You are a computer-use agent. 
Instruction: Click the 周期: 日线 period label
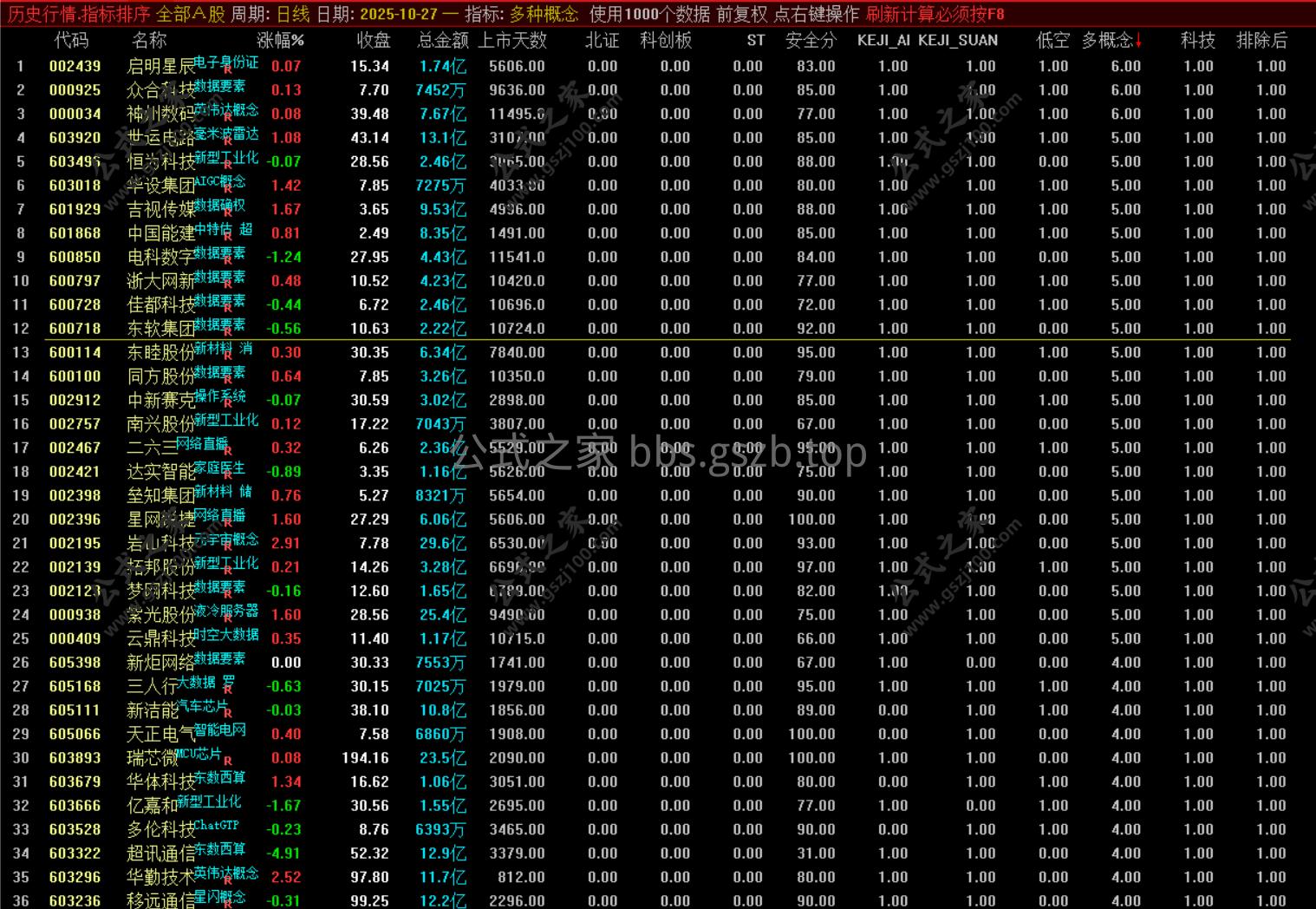pos(270,14)
